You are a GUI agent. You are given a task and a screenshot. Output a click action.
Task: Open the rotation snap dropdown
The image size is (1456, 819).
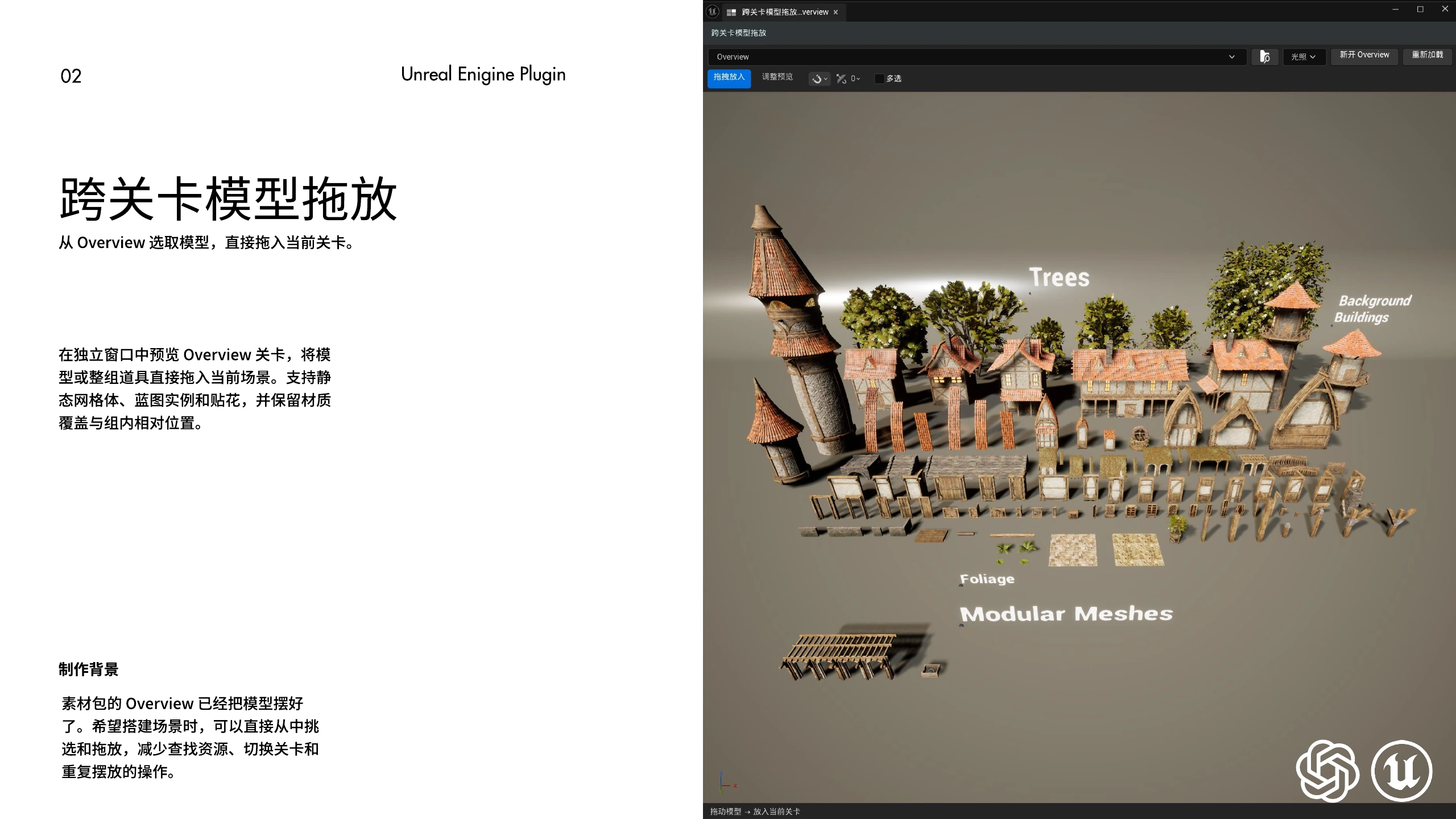(x=820, y=79)
